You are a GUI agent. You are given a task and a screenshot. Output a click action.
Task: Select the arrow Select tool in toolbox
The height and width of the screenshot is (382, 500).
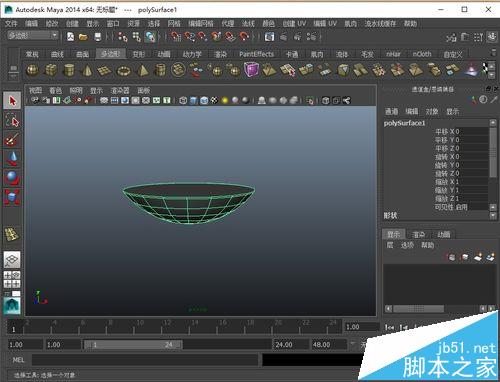point(12,101)
